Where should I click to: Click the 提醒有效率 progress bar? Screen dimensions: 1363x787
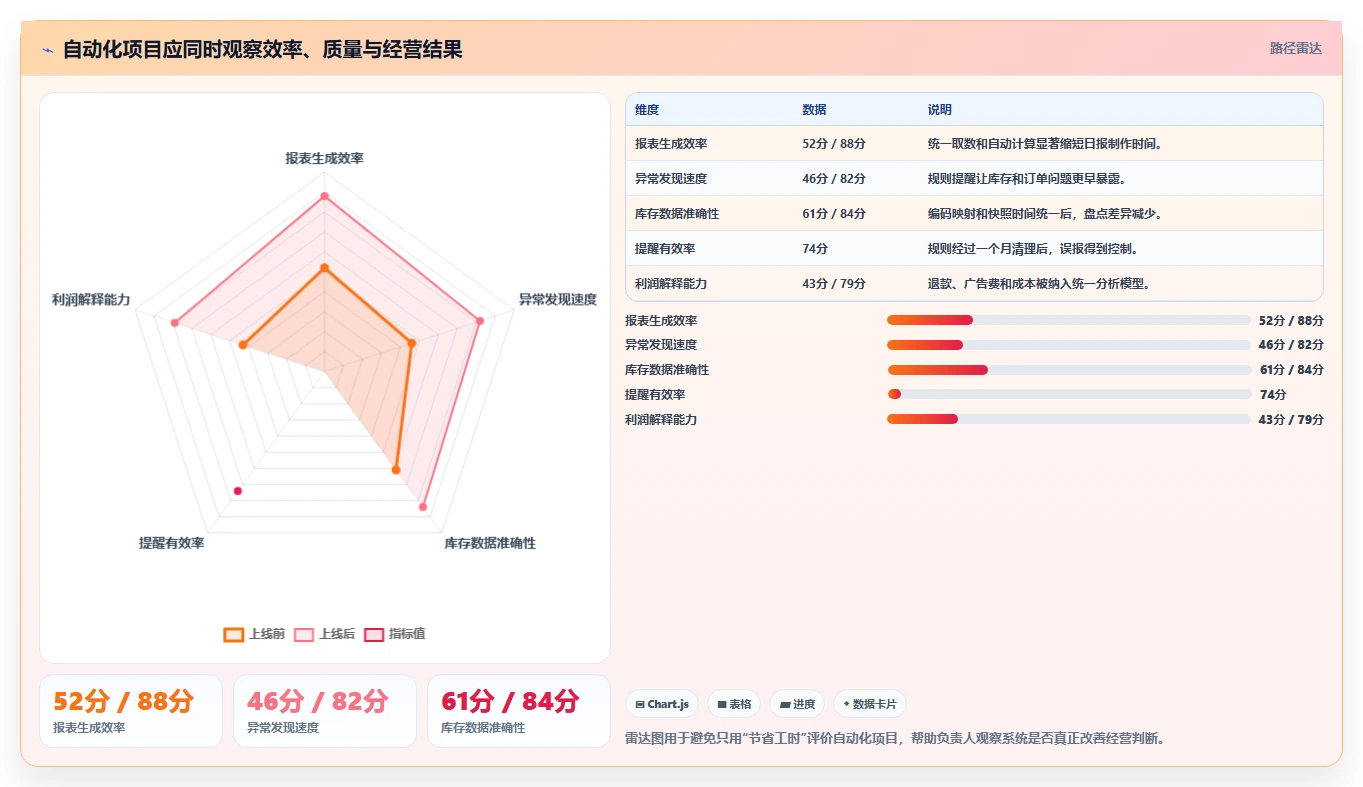tap(1068, 394)
